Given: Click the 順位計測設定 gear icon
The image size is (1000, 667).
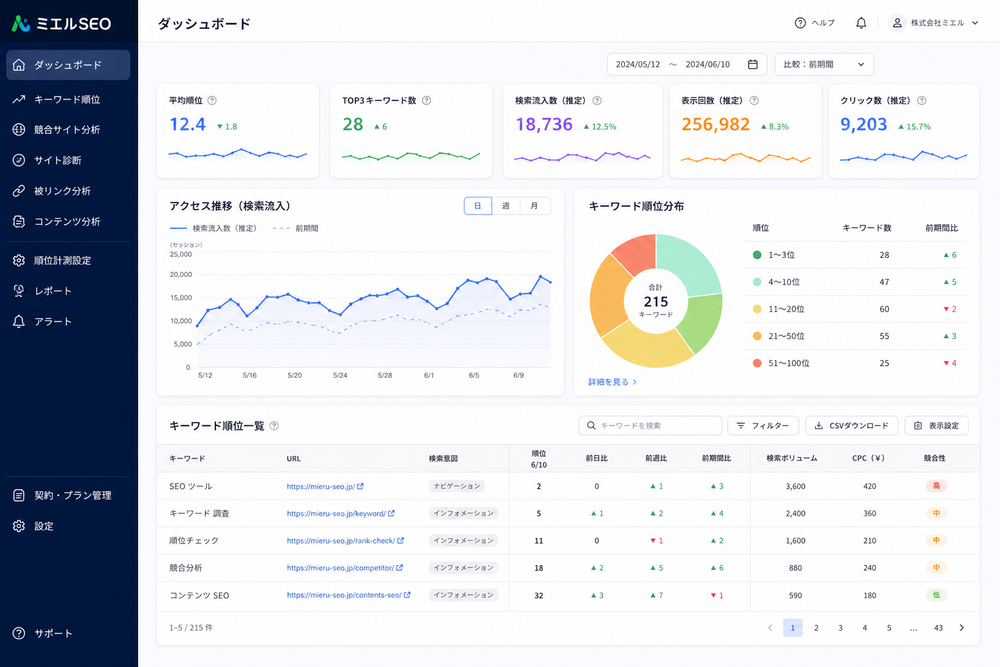Looking at the screenshot, I should tap(19, 260).
